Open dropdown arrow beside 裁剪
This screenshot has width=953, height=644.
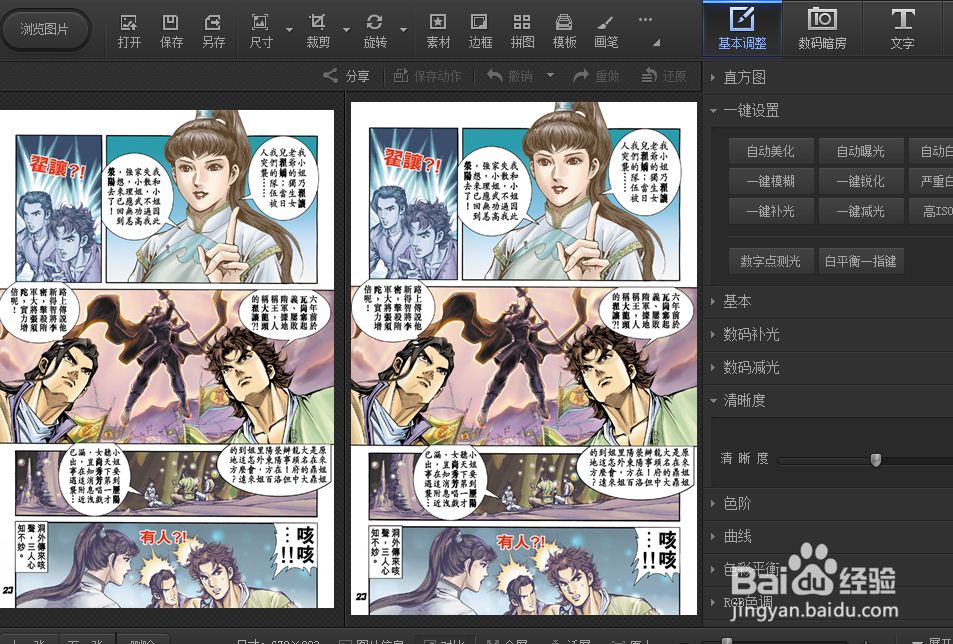tap(346, 30)
